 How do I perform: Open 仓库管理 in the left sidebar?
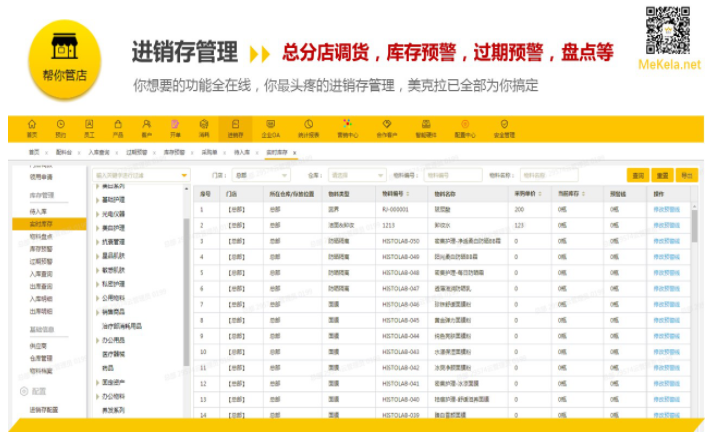(x=41, y=358)
